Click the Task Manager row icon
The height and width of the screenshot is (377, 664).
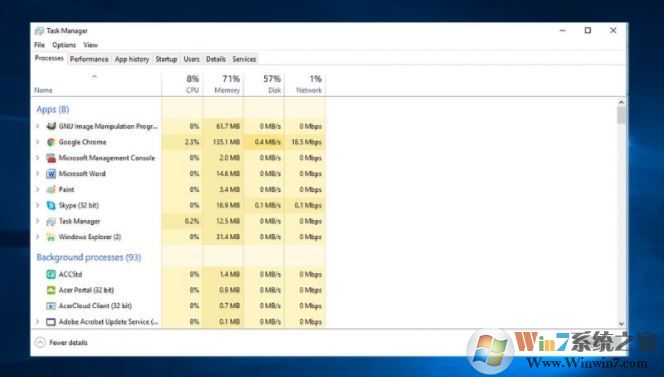point(51,221)
